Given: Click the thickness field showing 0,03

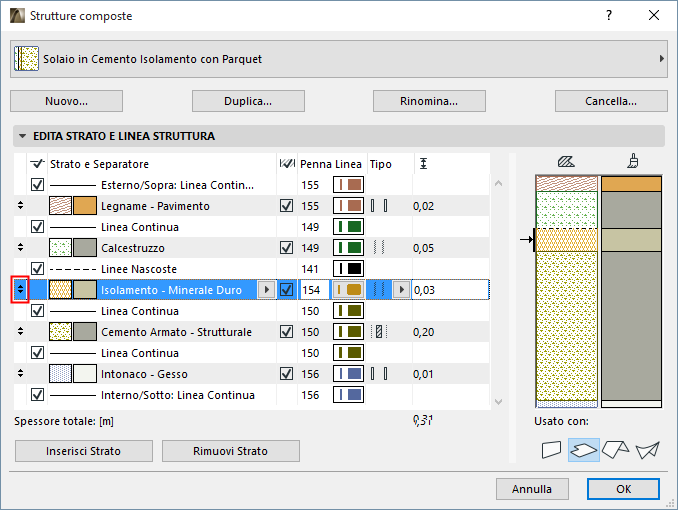Looking at the screenshot, I should tap(450, 290).
